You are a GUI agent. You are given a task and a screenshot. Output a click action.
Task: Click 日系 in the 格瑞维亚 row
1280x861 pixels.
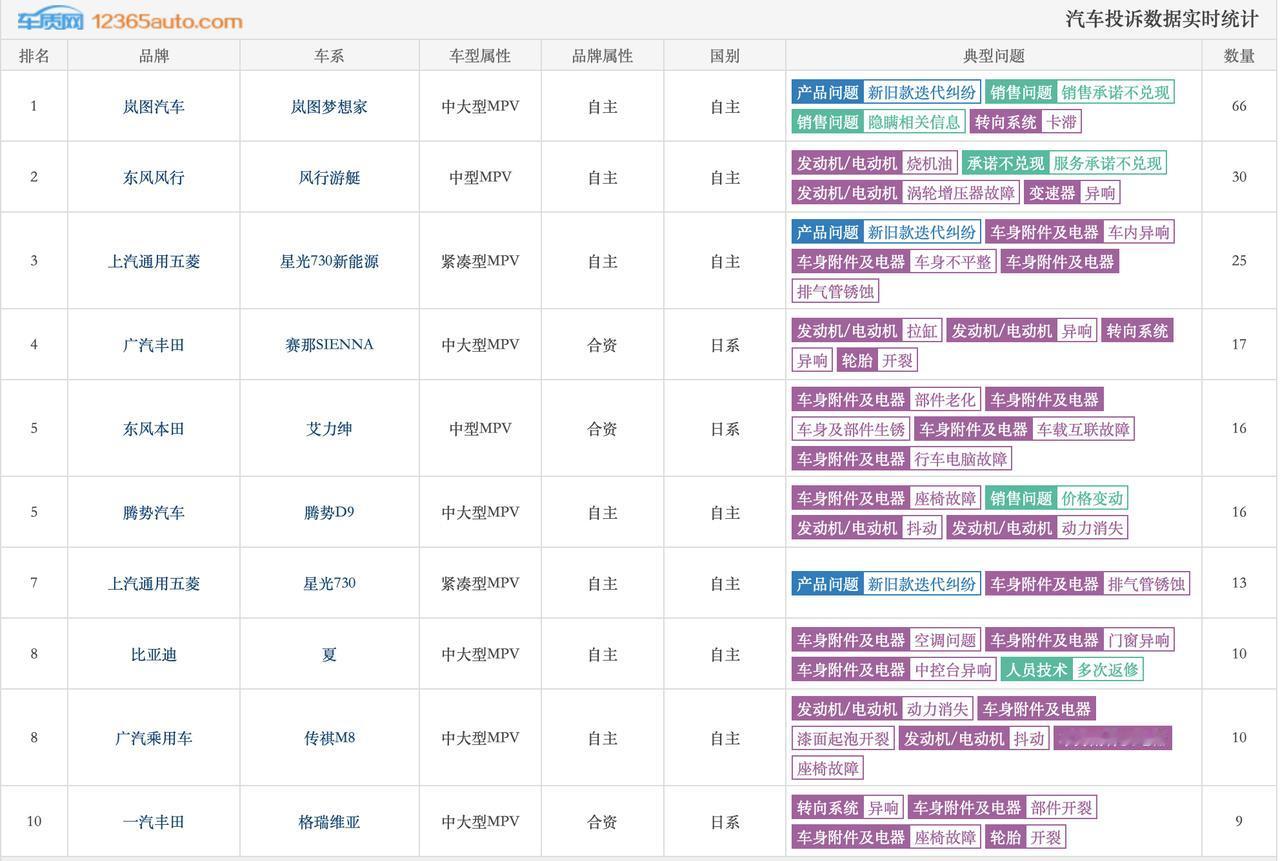[725, 822]
